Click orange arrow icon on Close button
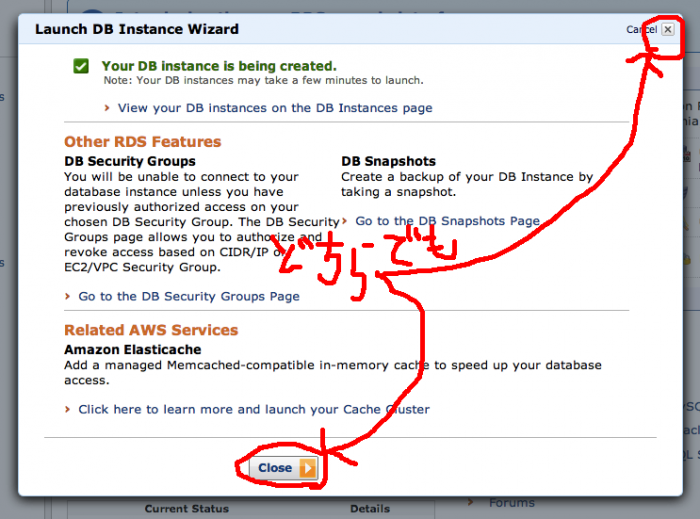 pos(308,468)
